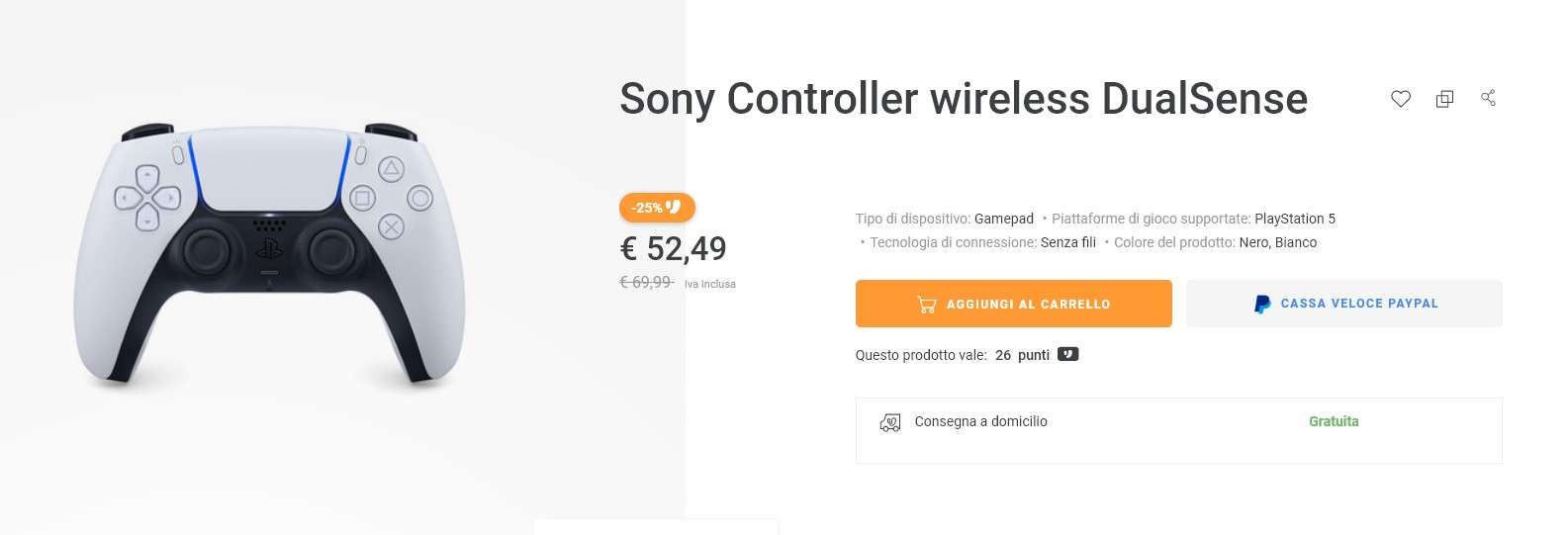Open the DualSense controller product image
Screen dimensions: 1568x535
click(269, 255)
